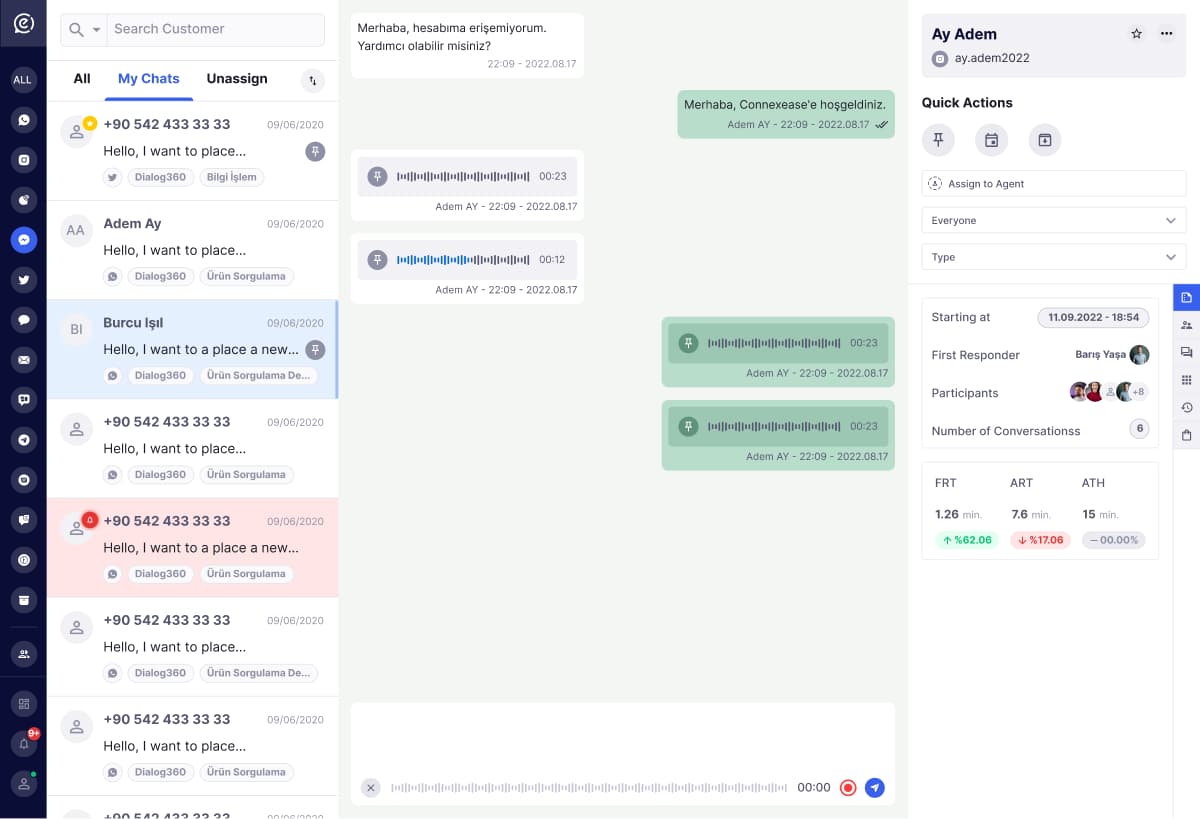Open the Twitter channel in sidebar
This screenshot has width=1200, height=819.
pos(23,280)
